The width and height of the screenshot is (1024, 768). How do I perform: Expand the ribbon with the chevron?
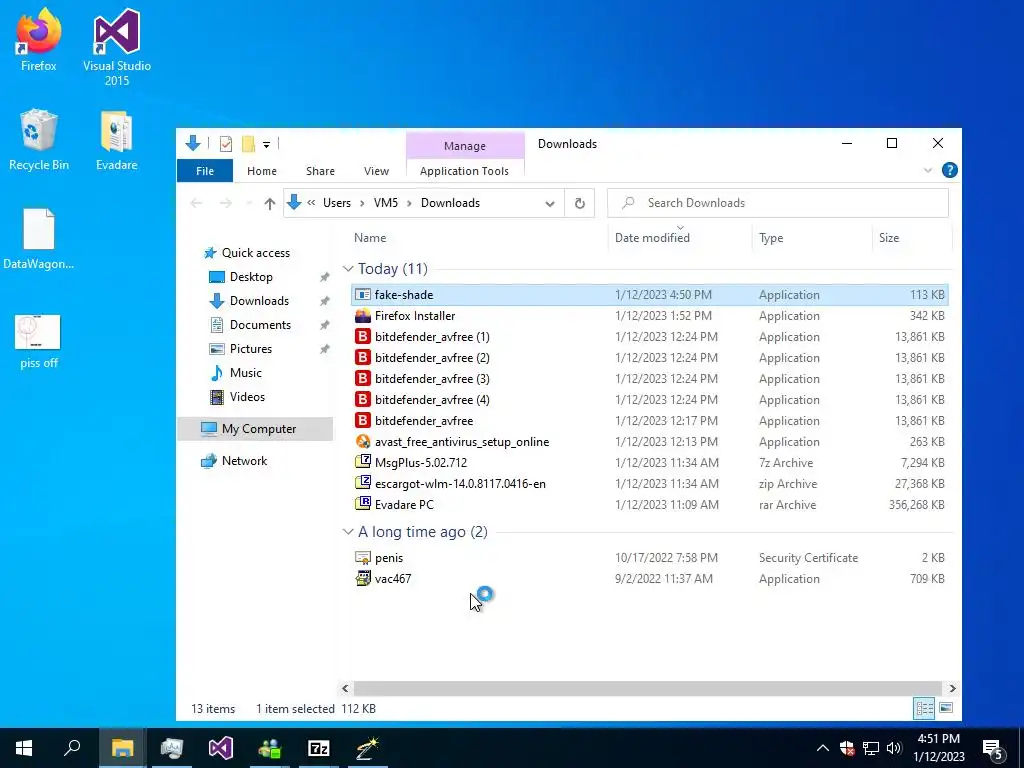[928, 170]
